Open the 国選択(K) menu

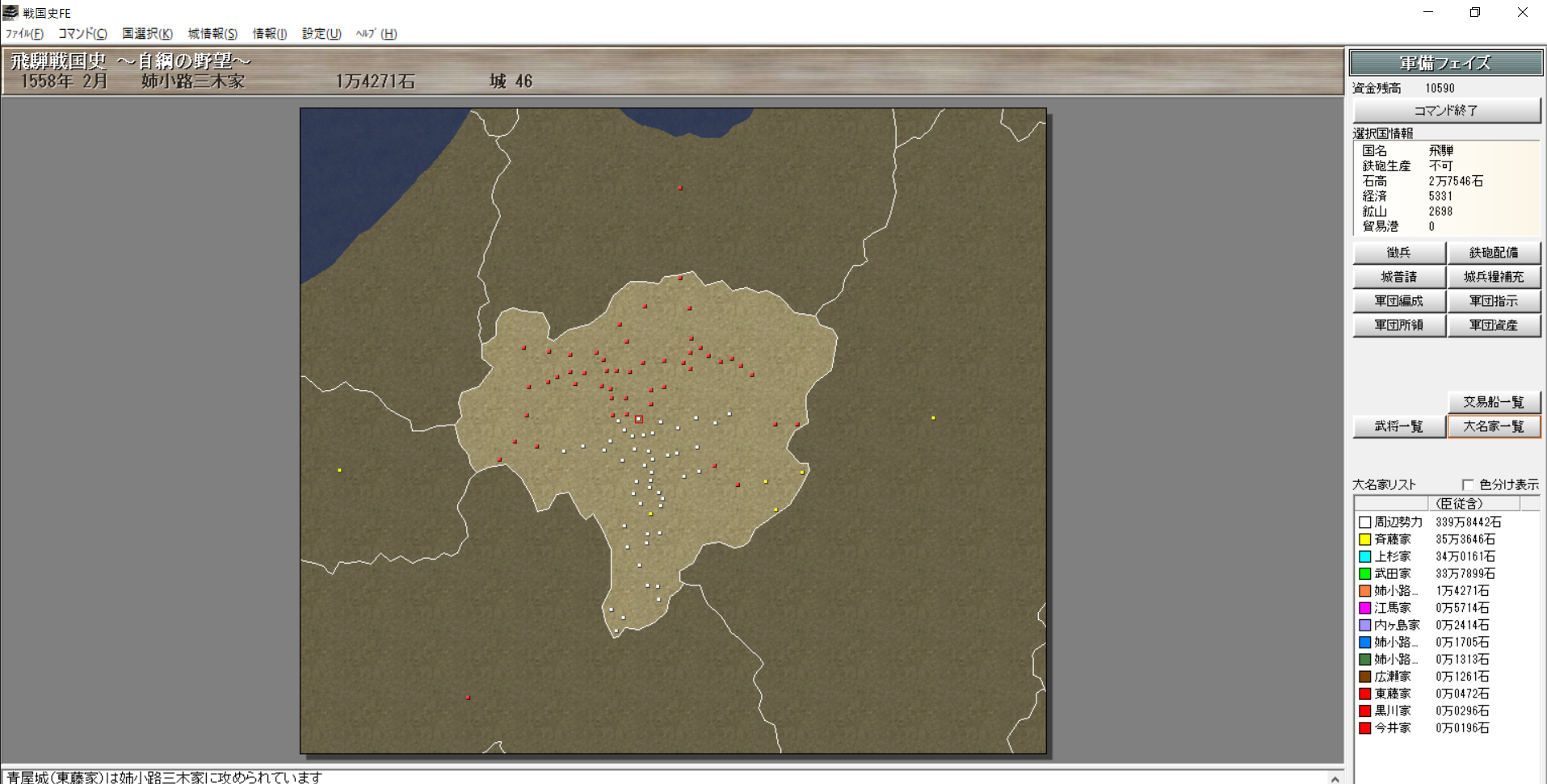[147, 34]
